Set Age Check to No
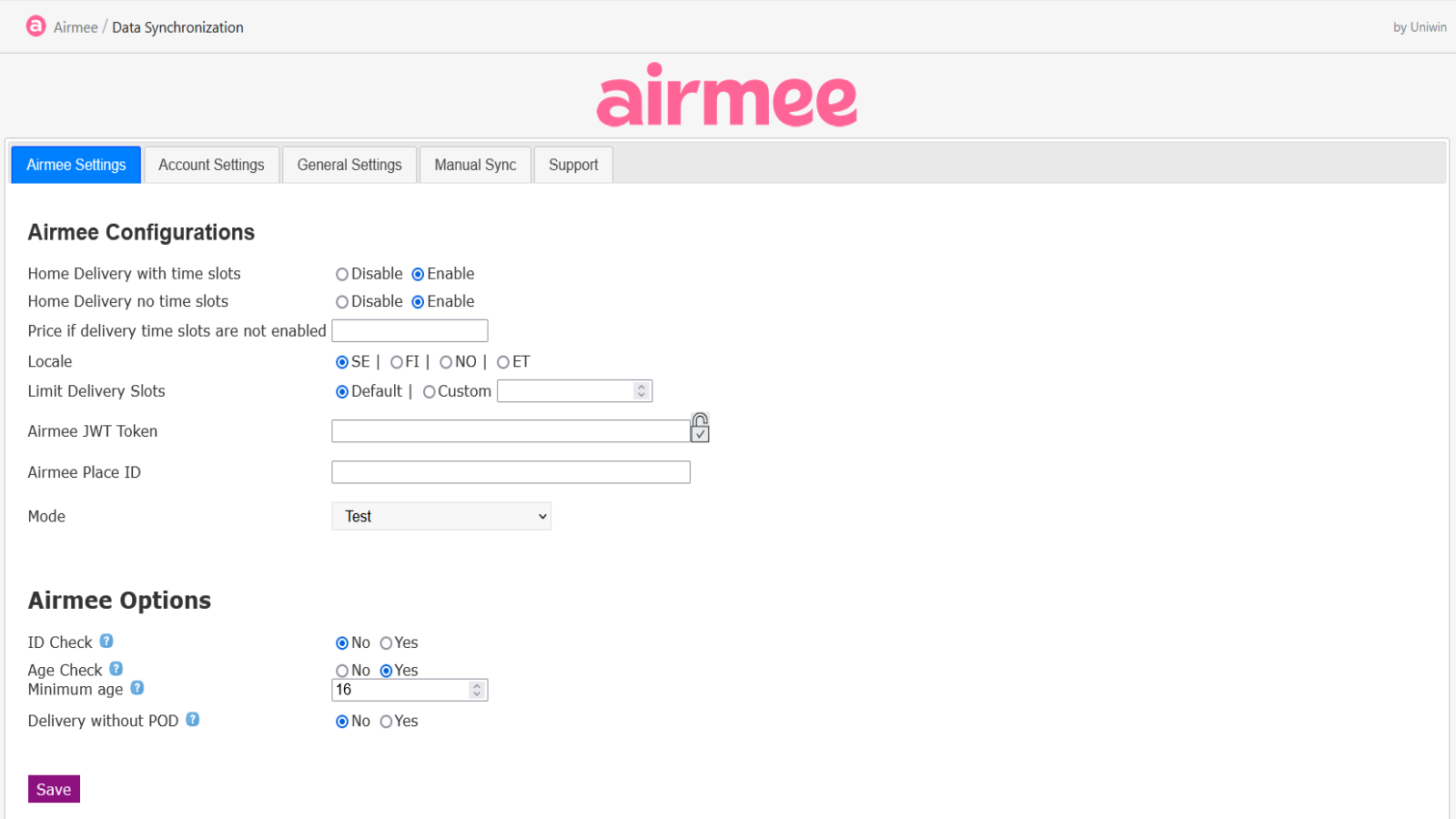The height and width of the screenshot is (819, 1456). click(x=342, y=671)
